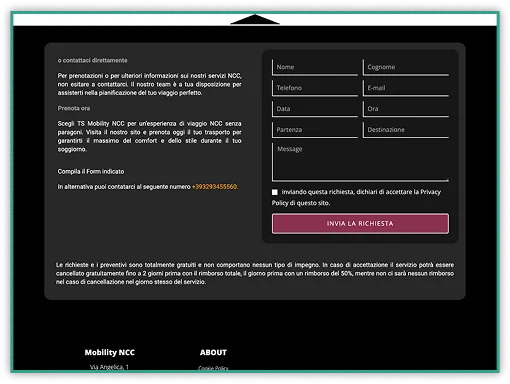The image size is (510, 384).
Task: Call the orange phone number link
Action: 215,187
